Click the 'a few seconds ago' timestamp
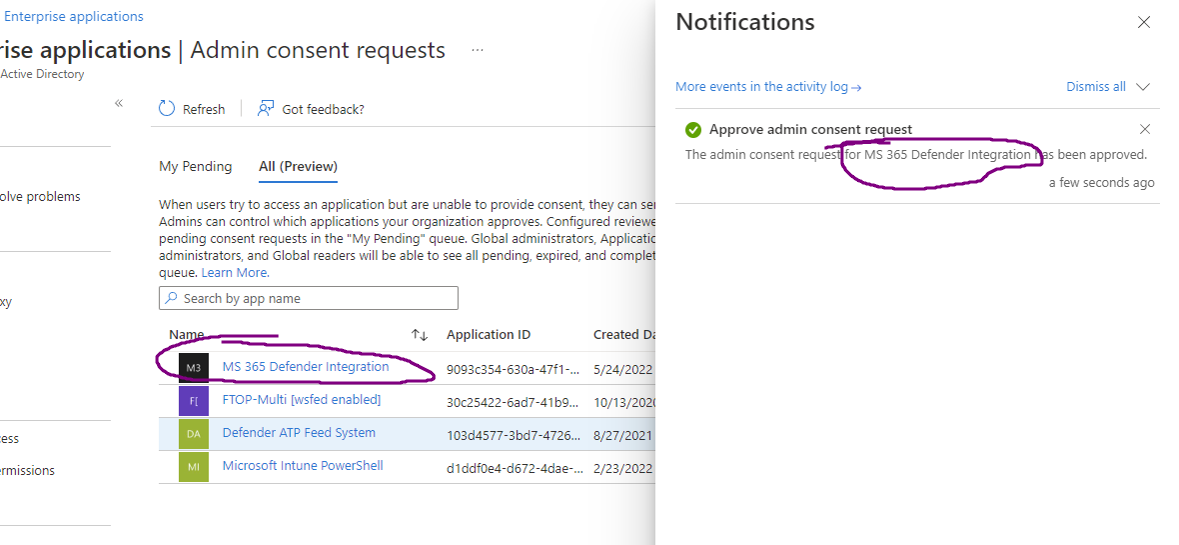The image size is (1179, 545). [1102, 183]
